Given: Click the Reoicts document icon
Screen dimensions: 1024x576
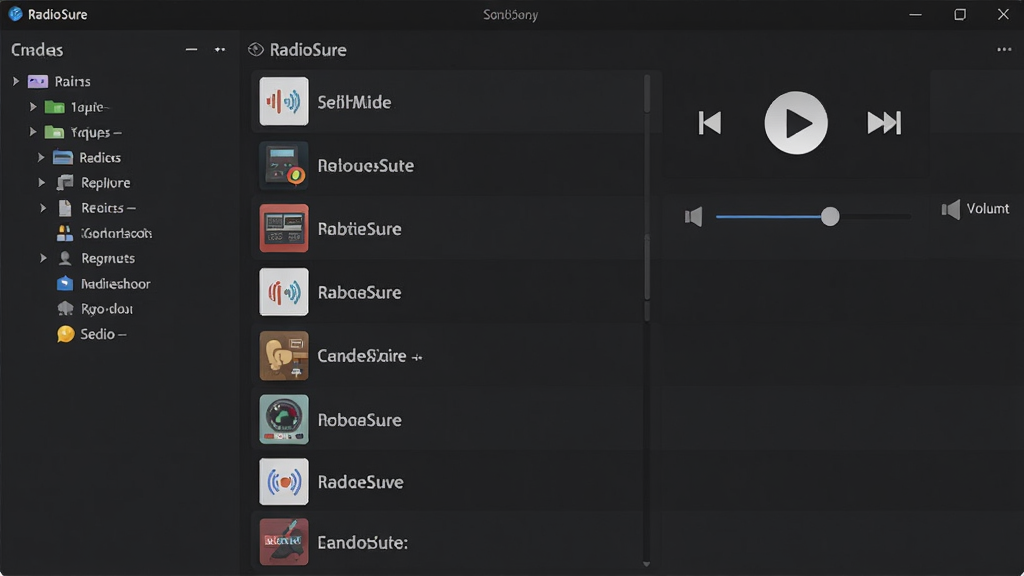Looking at the screenshot, I should (x=65, y=208).
